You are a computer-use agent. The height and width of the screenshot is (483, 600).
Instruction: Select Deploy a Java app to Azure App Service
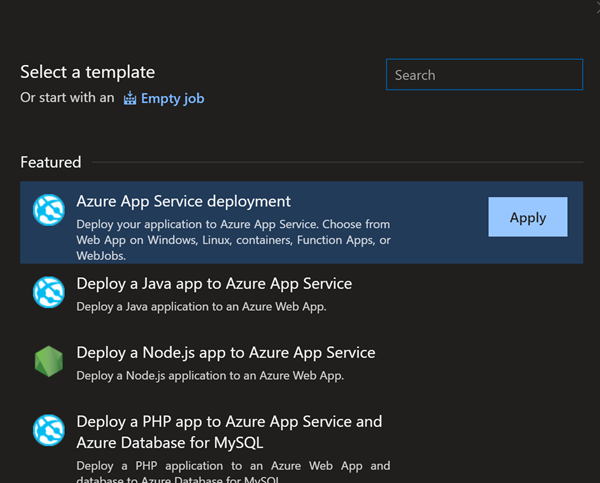214,284
